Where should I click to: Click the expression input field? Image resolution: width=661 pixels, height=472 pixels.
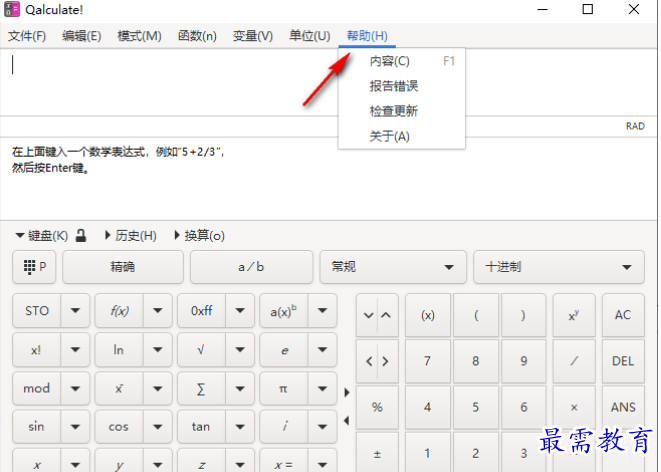point(169,82)
